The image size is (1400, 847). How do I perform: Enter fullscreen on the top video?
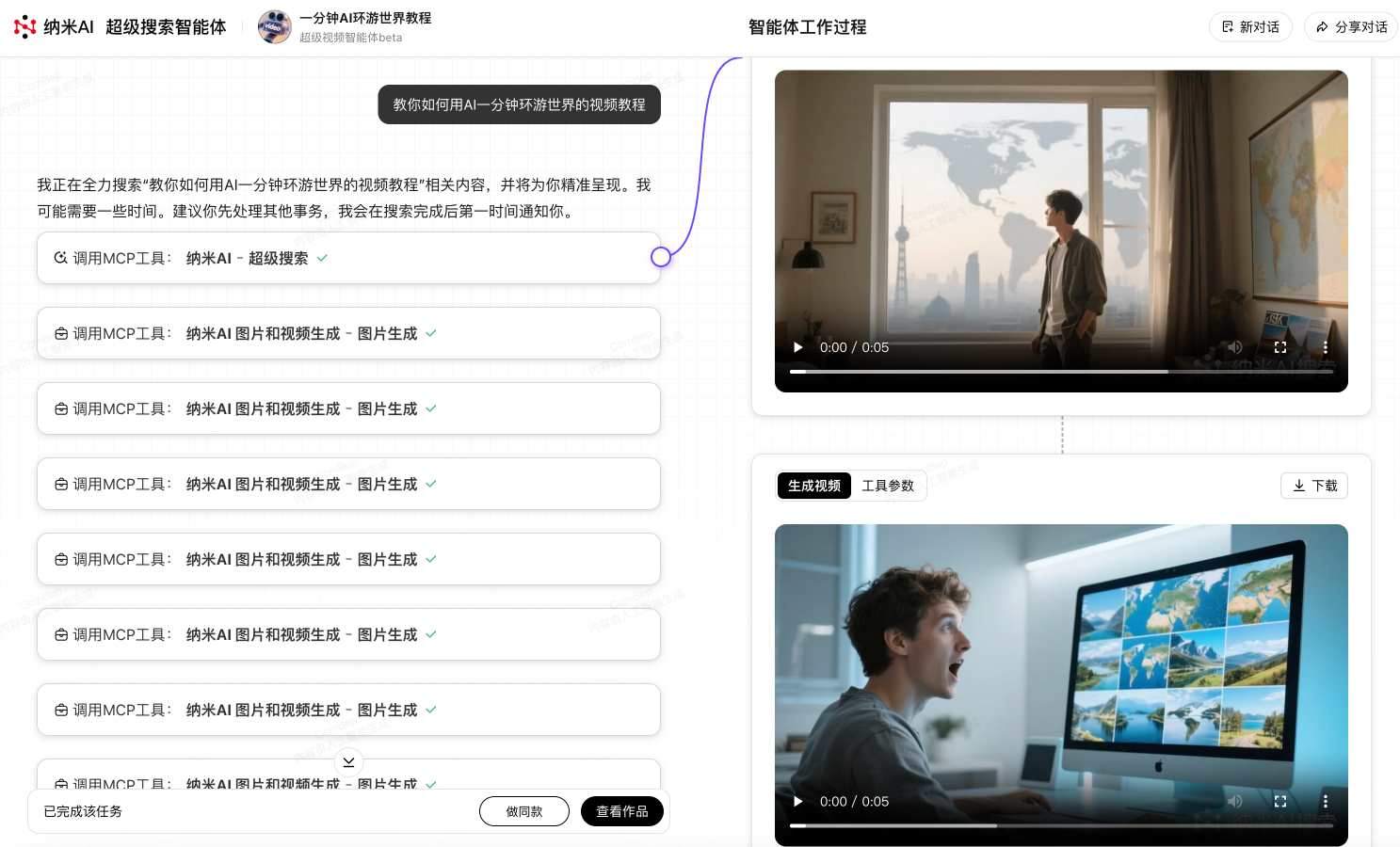pos(1280,347)
